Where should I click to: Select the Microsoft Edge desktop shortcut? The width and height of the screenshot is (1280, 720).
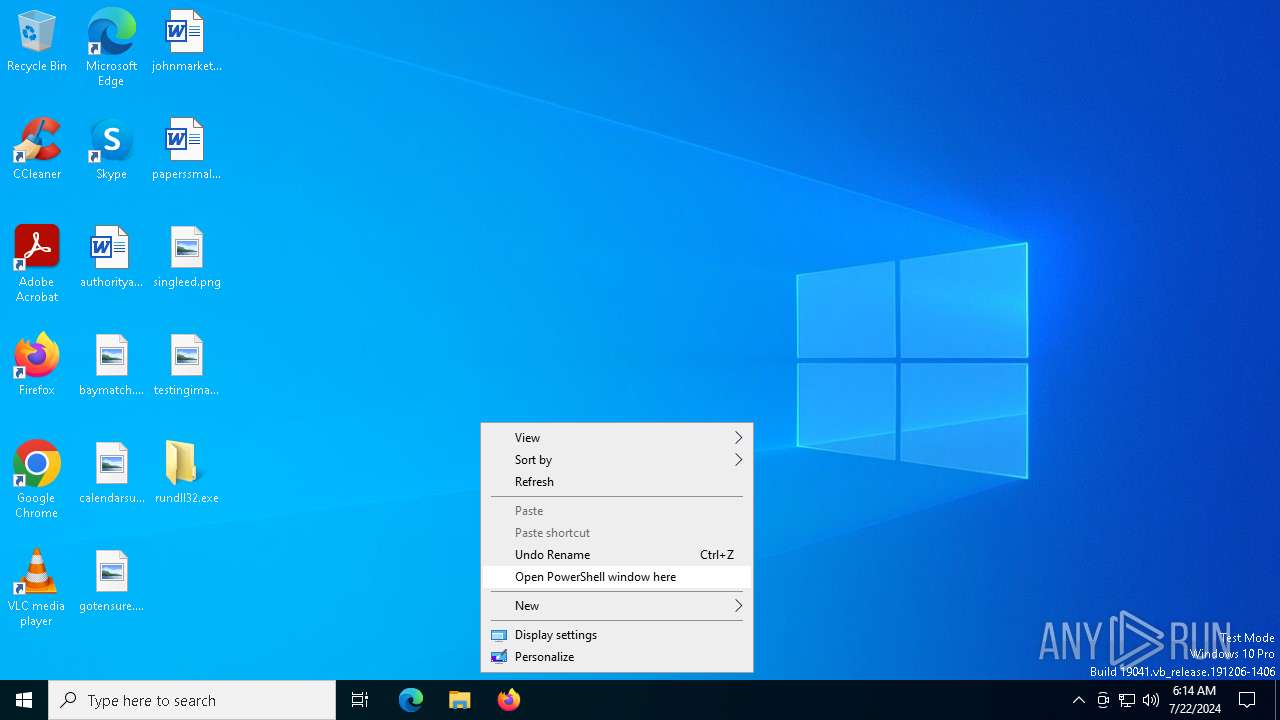(x=111, y=48)
